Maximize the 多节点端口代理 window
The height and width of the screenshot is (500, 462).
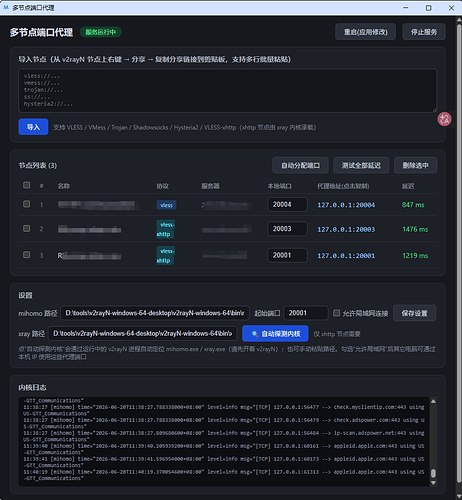pos(429,8)
